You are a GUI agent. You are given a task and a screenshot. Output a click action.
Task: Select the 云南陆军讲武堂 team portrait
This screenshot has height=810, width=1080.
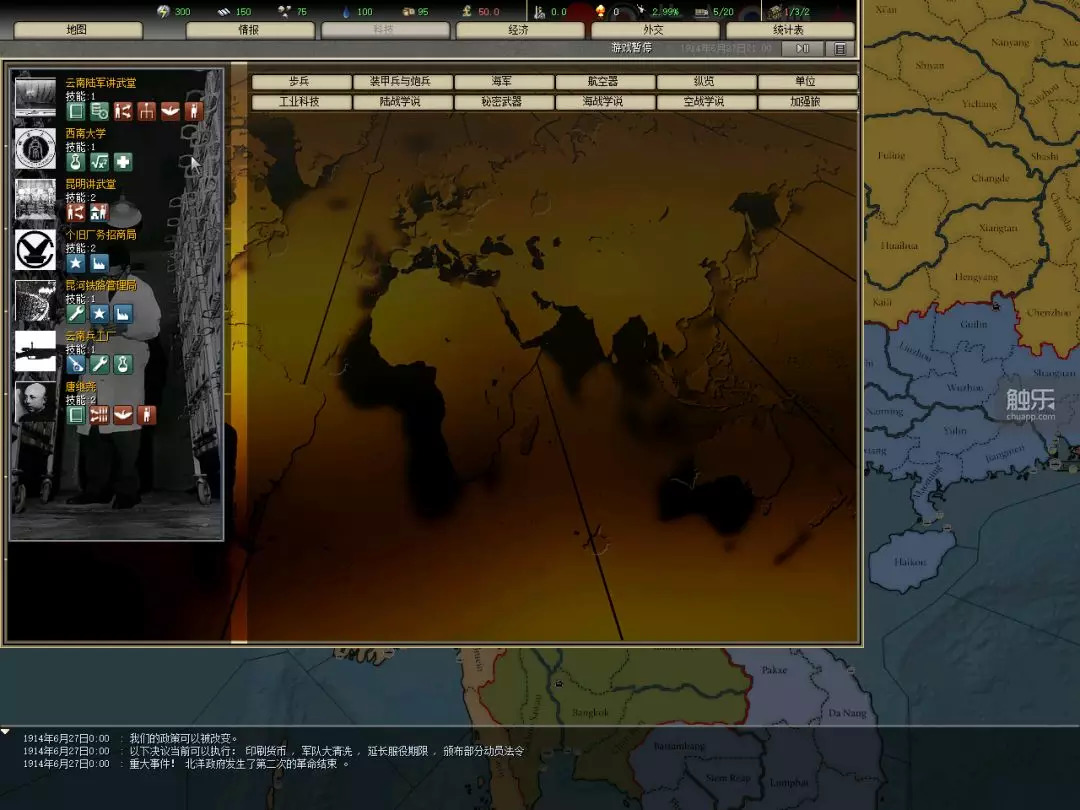35,98
